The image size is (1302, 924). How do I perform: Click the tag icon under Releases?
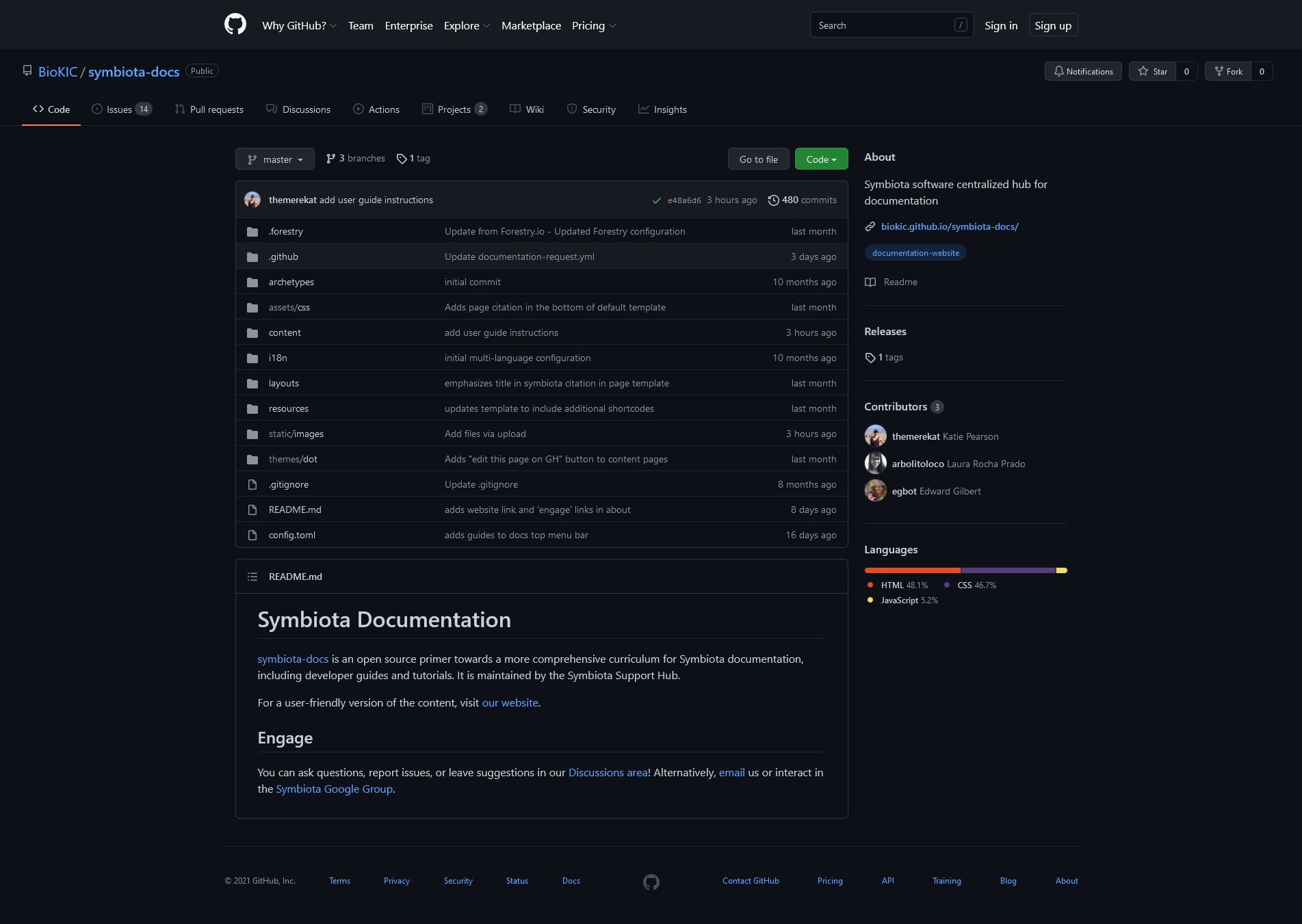[870, 358]
